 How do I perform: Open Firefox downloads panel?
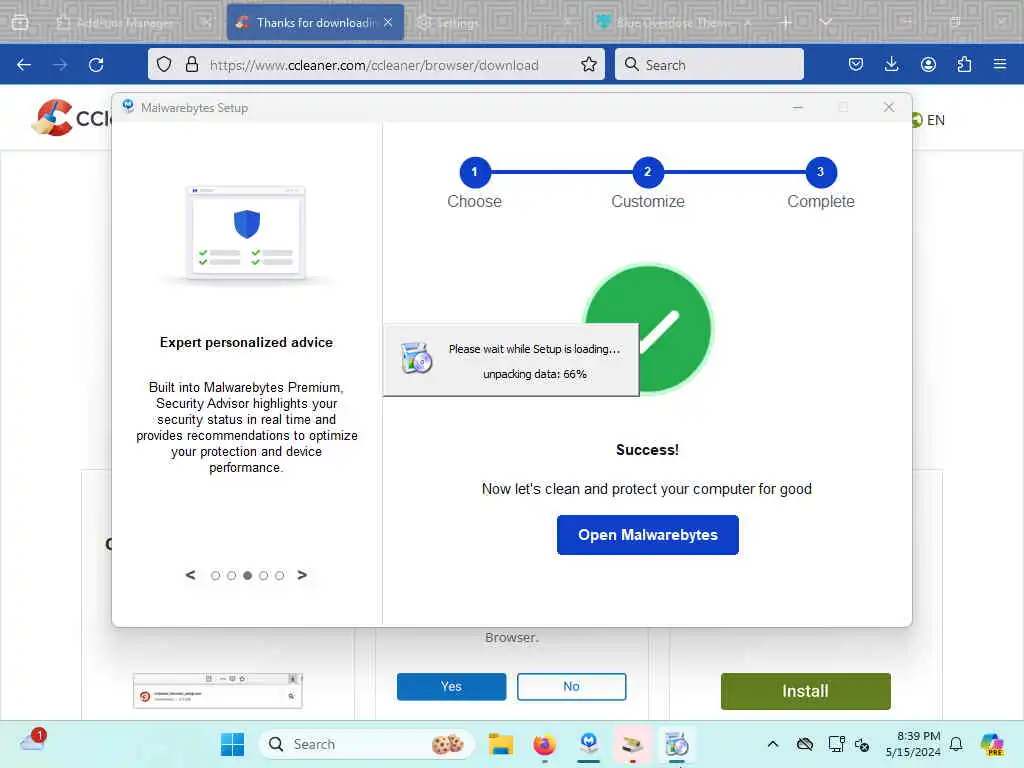click(x=891, y=65)
